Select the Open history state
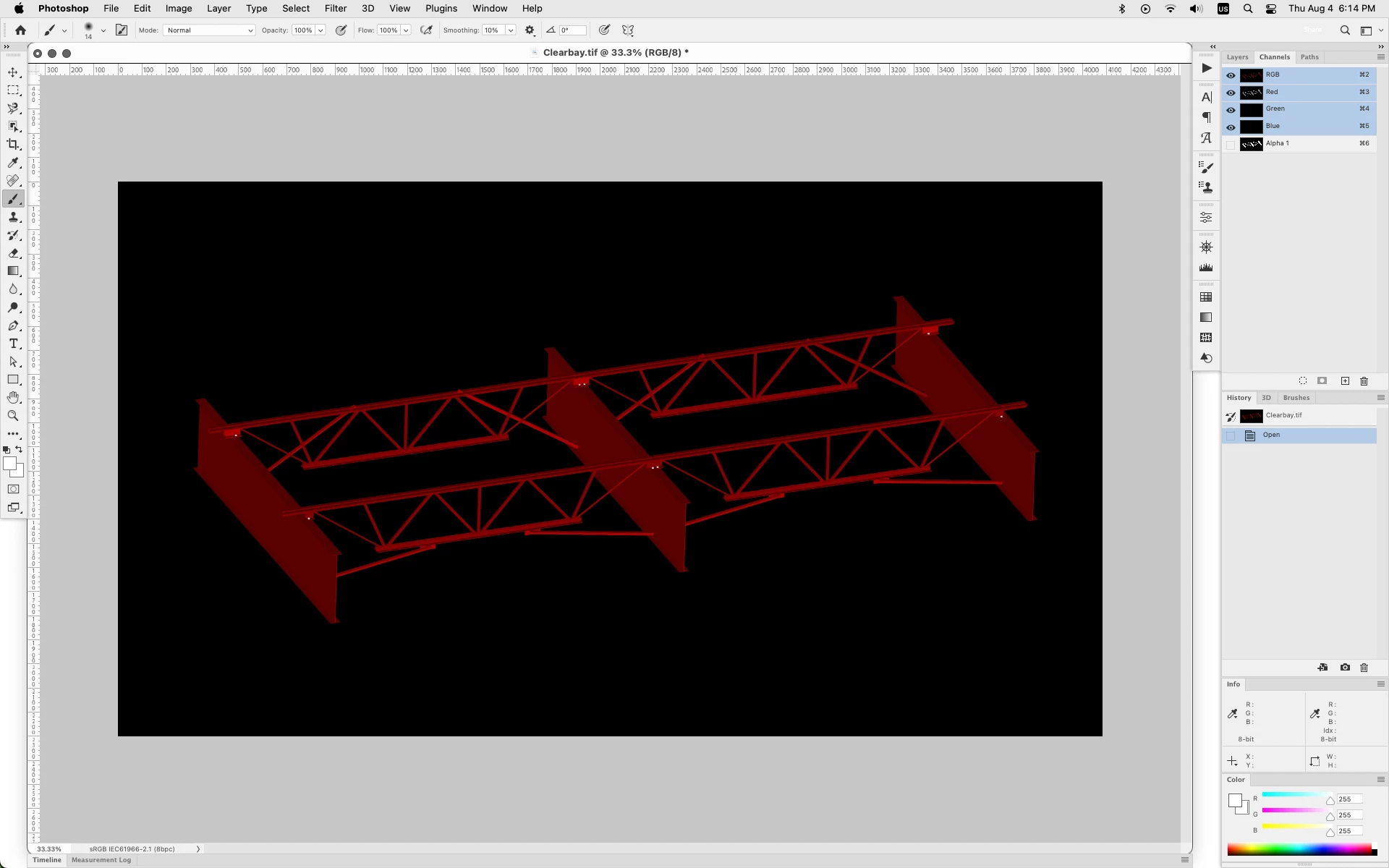The height and width of the screenshot is (868, 1389). pos(1271,435)
